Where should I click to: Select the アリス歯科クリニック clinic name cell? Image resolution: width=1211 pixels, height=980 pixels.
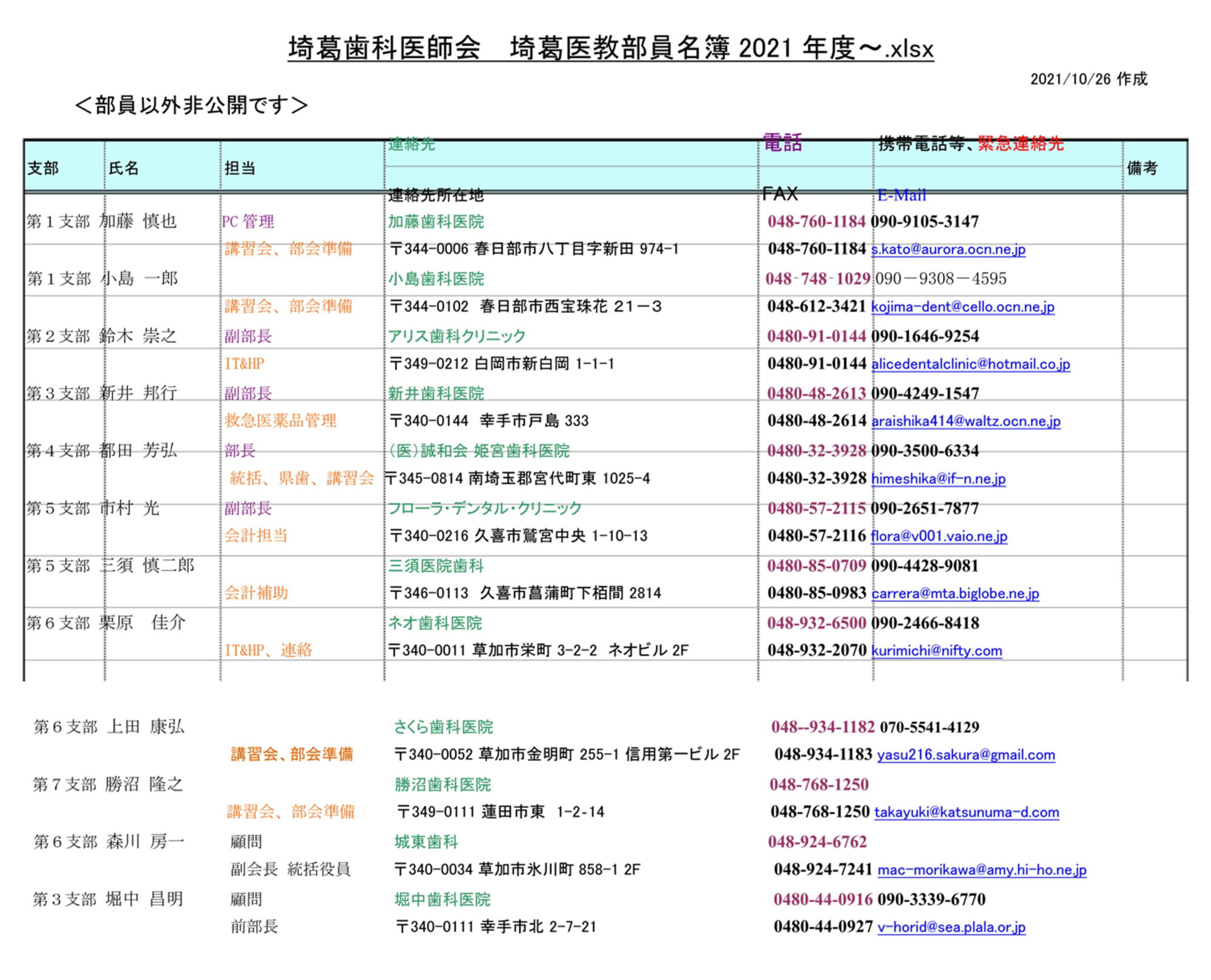457,336
